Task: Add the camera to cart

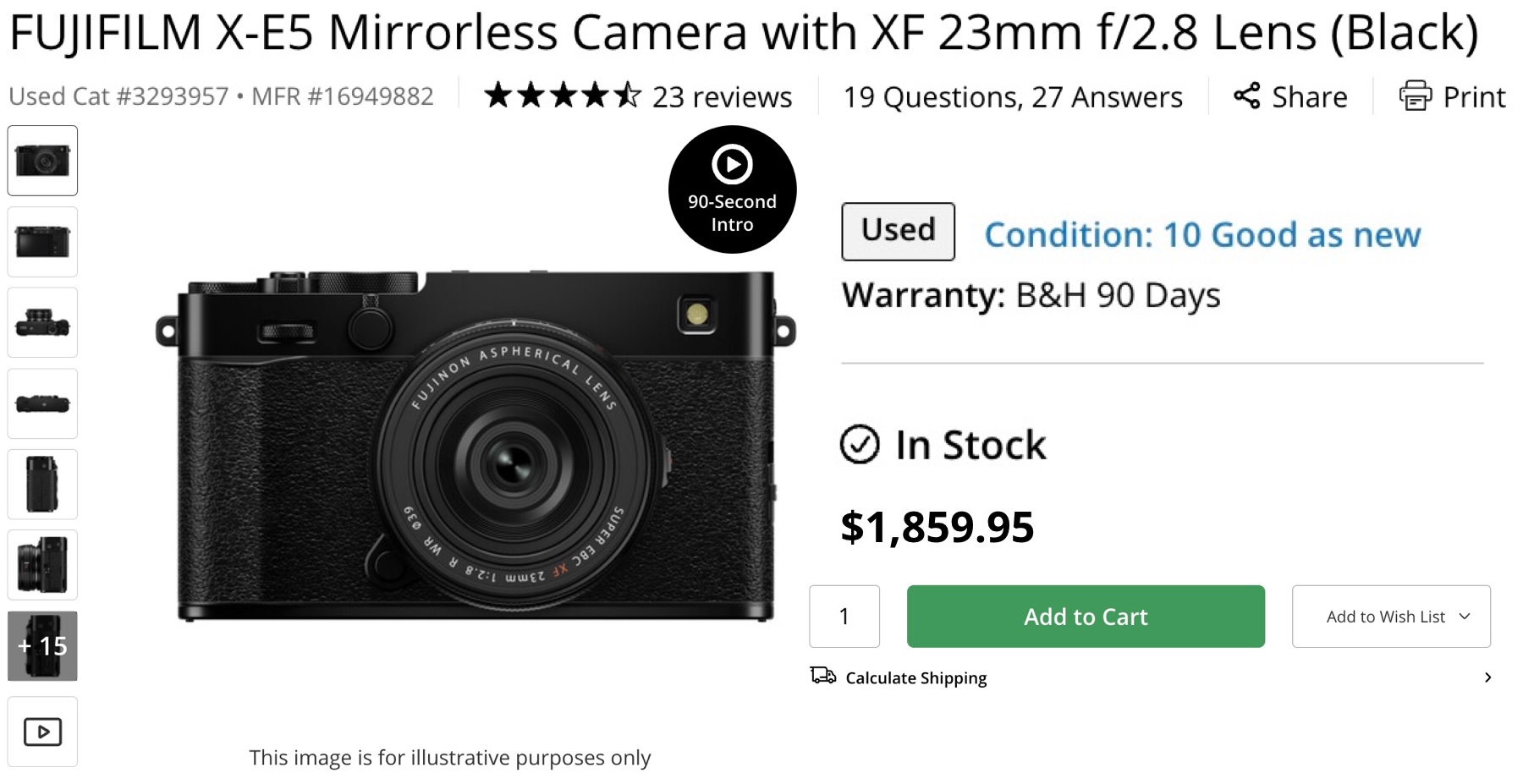Action: [1085, 617]
